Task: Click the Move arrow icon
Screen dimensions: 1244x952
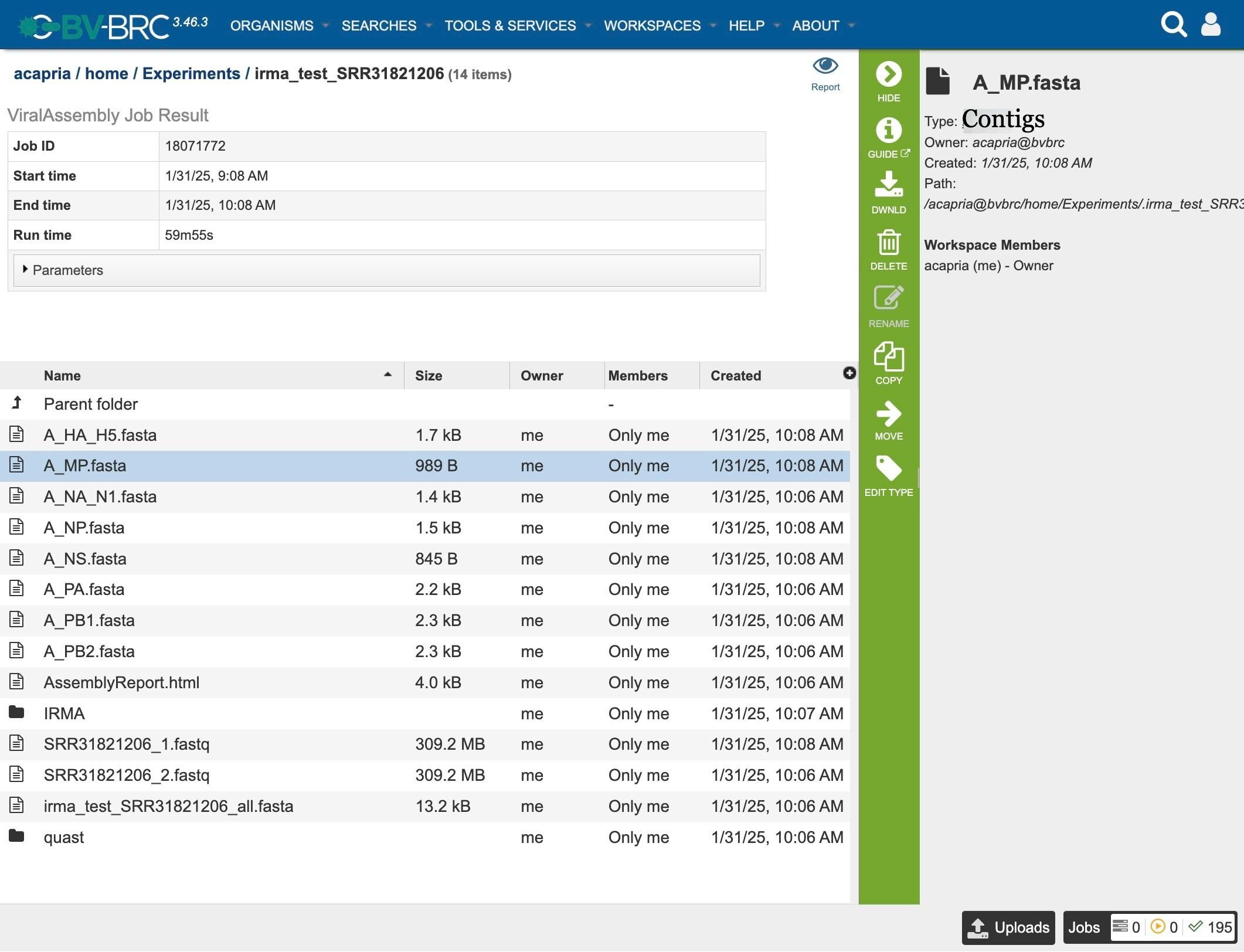Action: [x=888, y=414]
